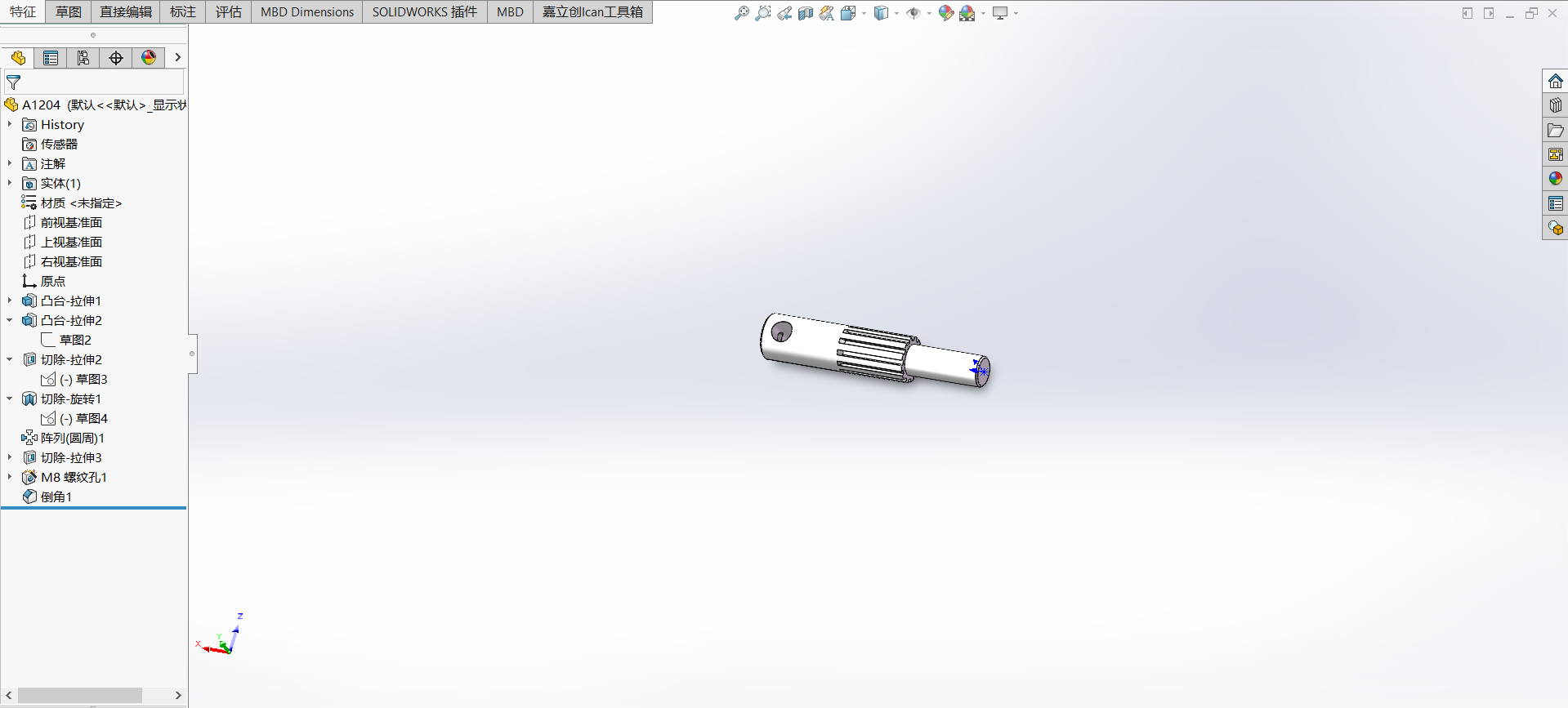The width and height of the screenshot is (1568, 708).
Task: Open the View Palette task pane
Action: coord(1556,154)
